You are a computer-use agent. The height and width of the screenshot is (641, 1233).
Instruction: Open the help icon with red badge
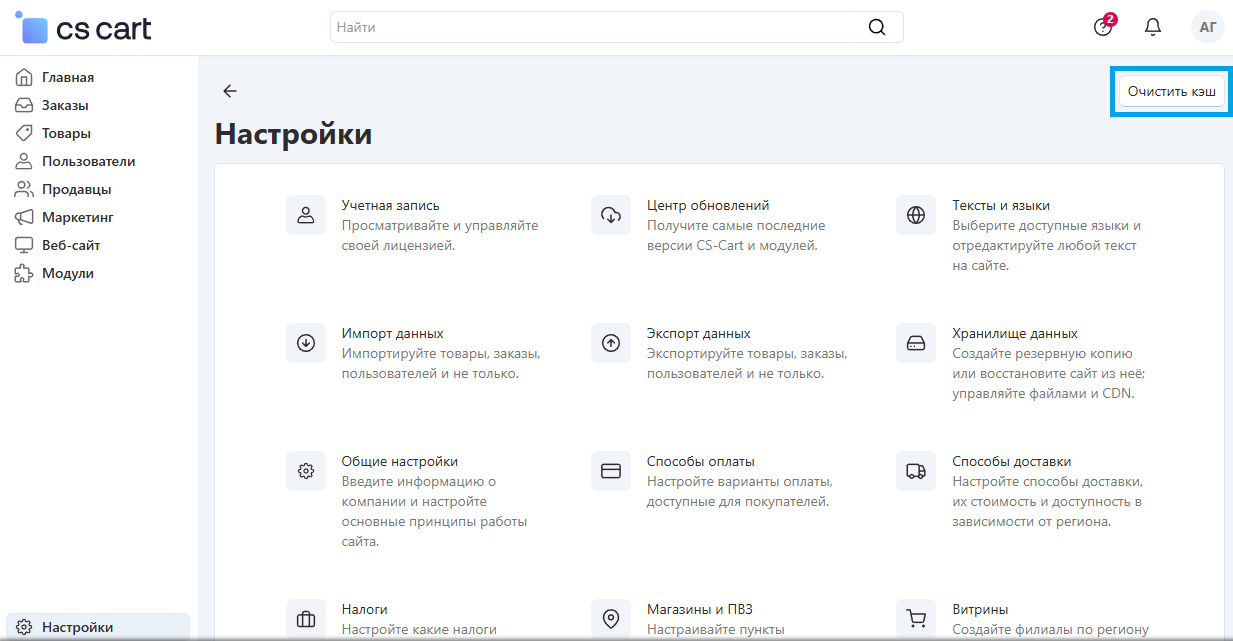click(x=1103, y=27)
